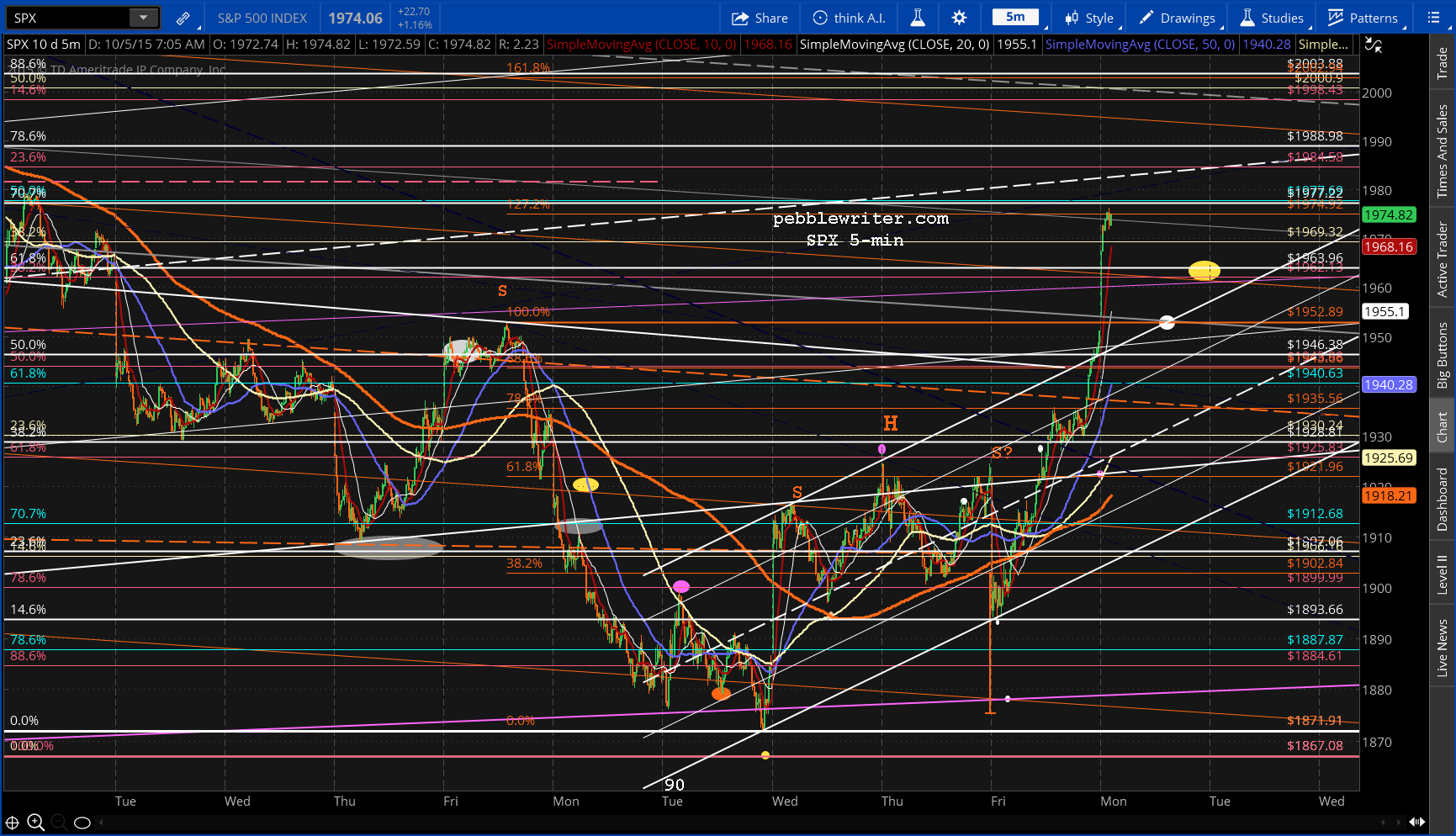This screenshot has width=1456, height=836.
Task: Open the Drawings menu
Action: point(1177,18)
